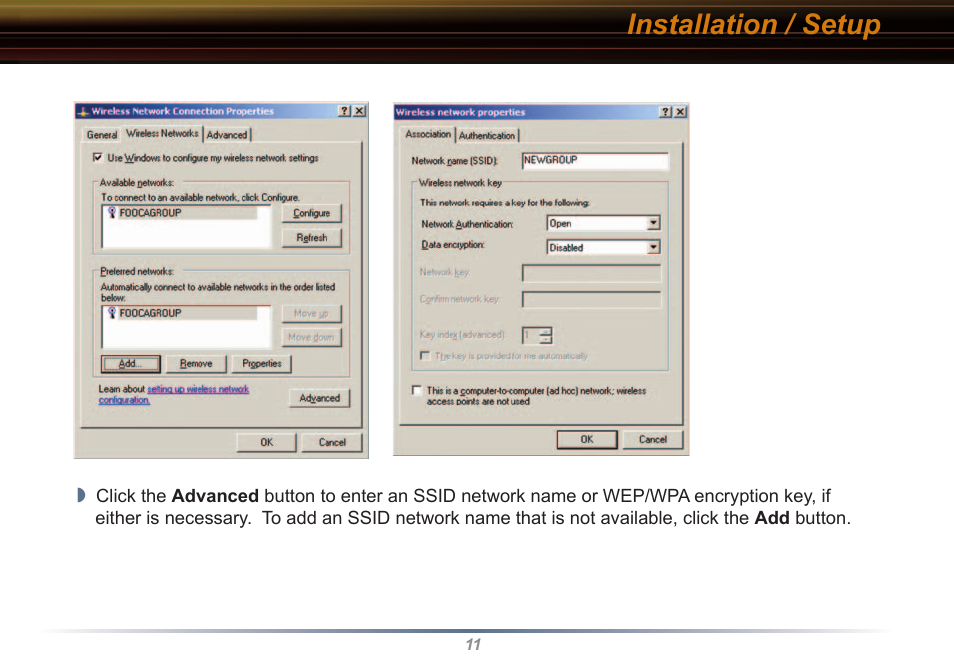Increase the Key index value

click(546, 331)
